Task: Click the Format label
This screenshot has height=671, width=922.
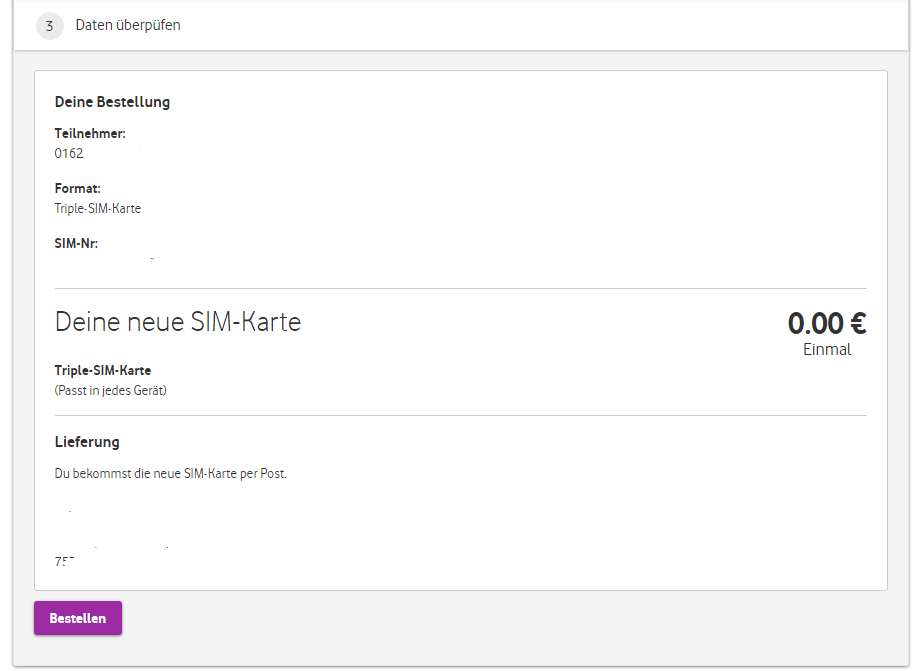Action: (x=78, y=189)
